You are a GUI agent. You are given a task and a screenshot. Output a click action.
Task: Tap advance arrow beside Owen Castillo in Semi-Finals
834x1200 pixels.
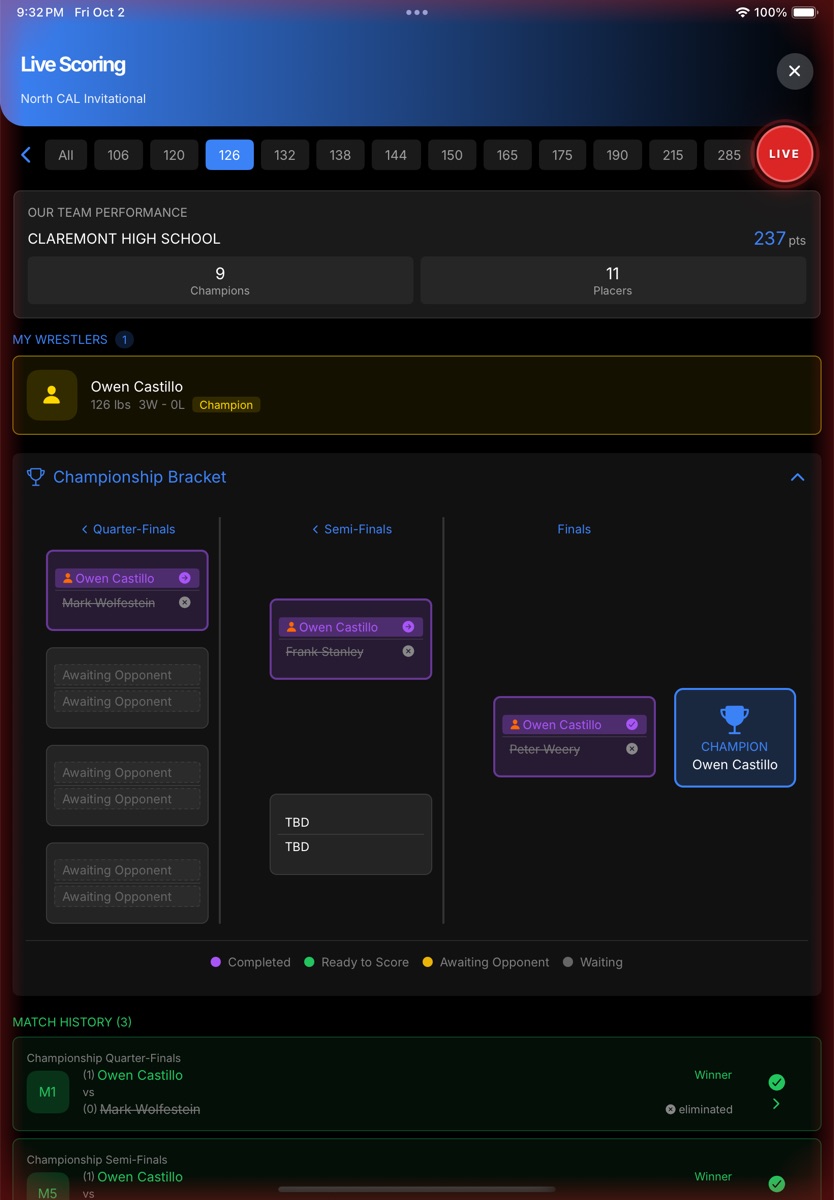coord(408,627)
